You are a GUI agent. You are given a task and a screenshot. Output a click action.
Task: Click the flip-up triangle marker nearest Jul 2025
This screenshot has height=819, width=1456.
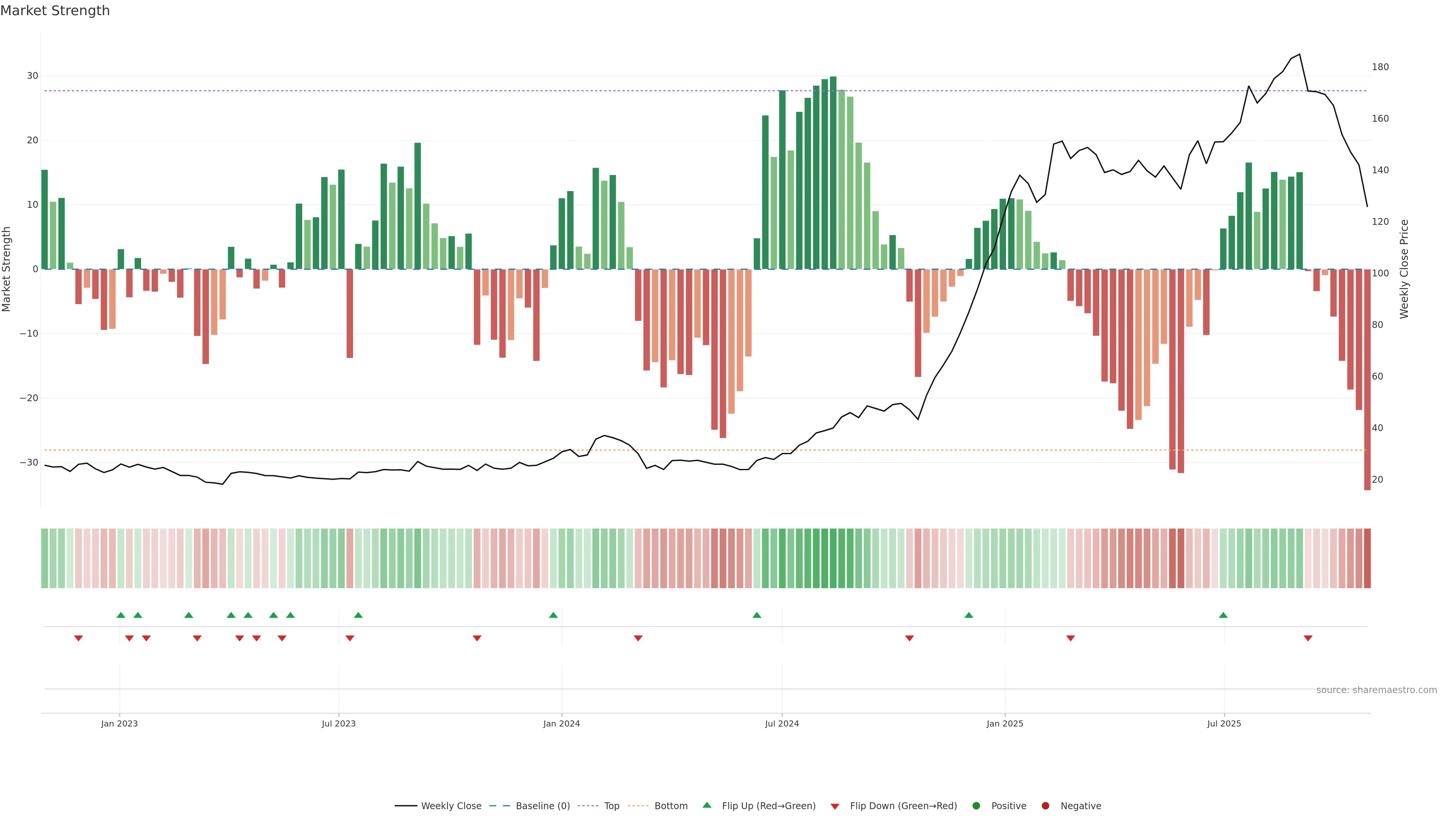pos(1223,615)
